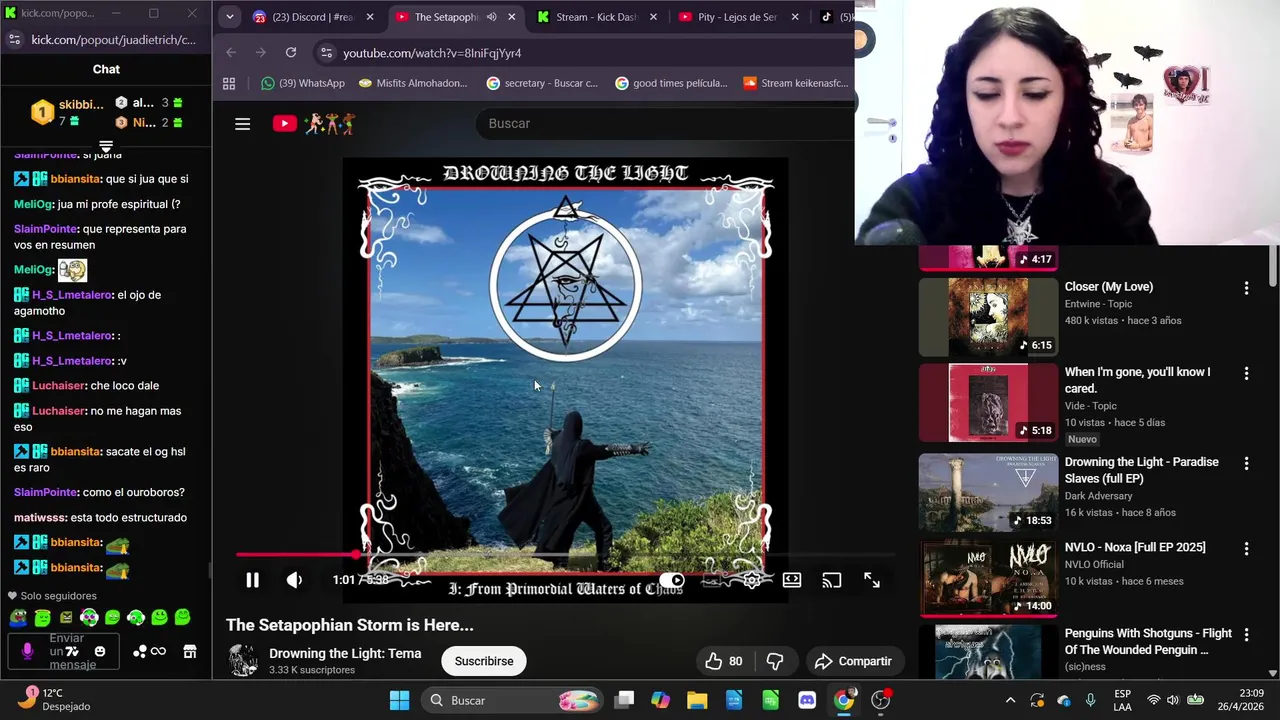The width and height of the screenshot is (1280, 720).
Task: Go back in browser history
Action: pos(231,52)
